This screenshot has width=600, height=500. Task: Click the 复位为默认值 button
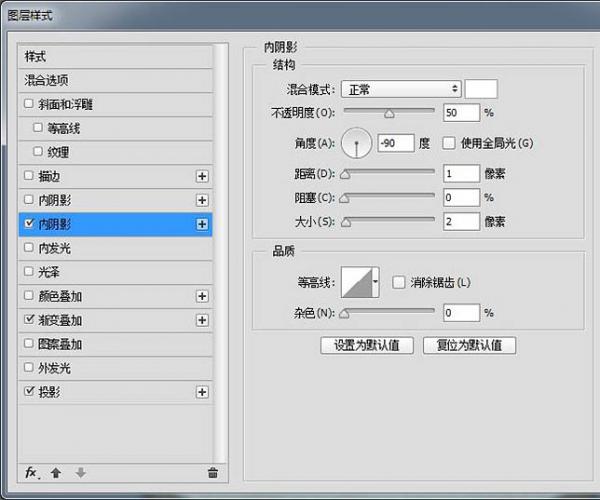470,345
